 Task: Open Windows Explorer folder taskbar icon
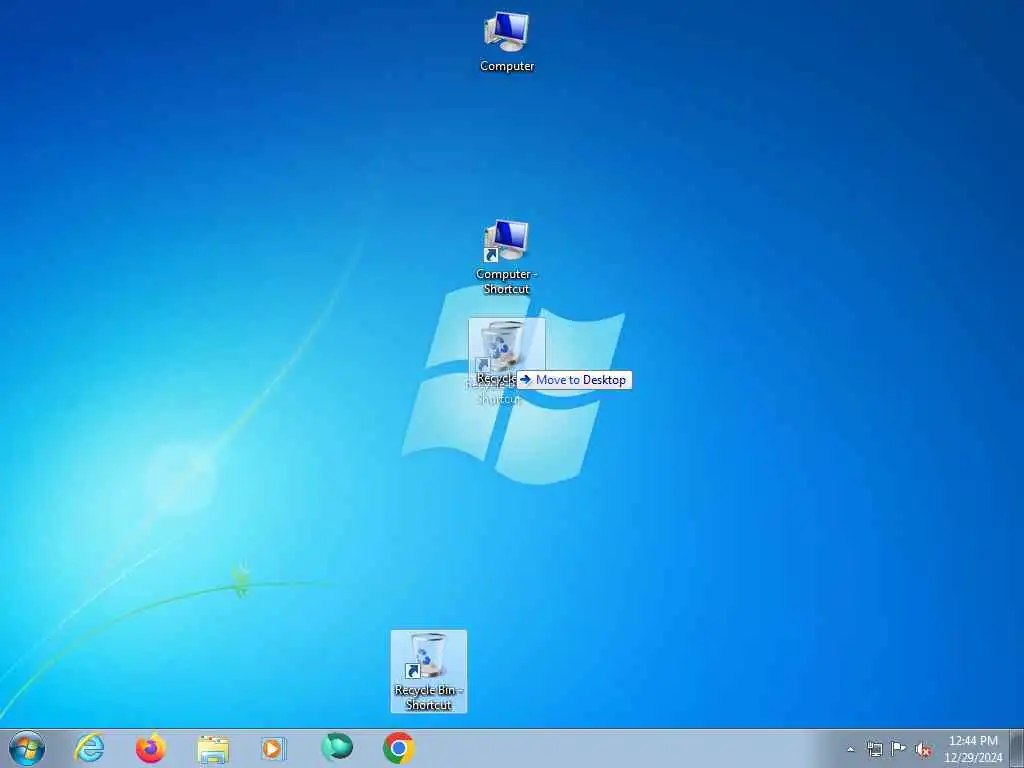coord(213,749)
